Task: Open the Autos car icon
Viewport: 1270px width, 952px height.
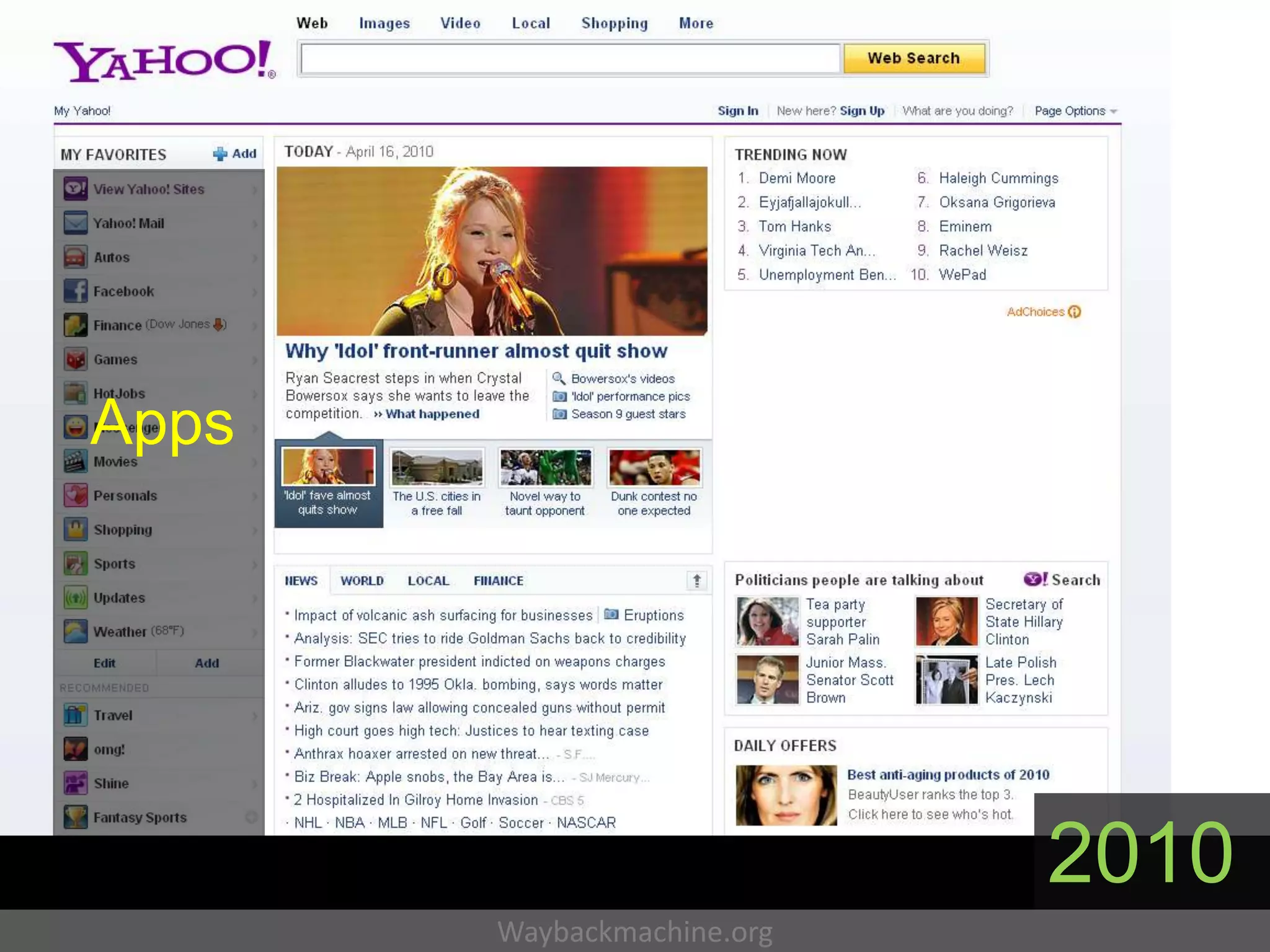Action: 76,257
